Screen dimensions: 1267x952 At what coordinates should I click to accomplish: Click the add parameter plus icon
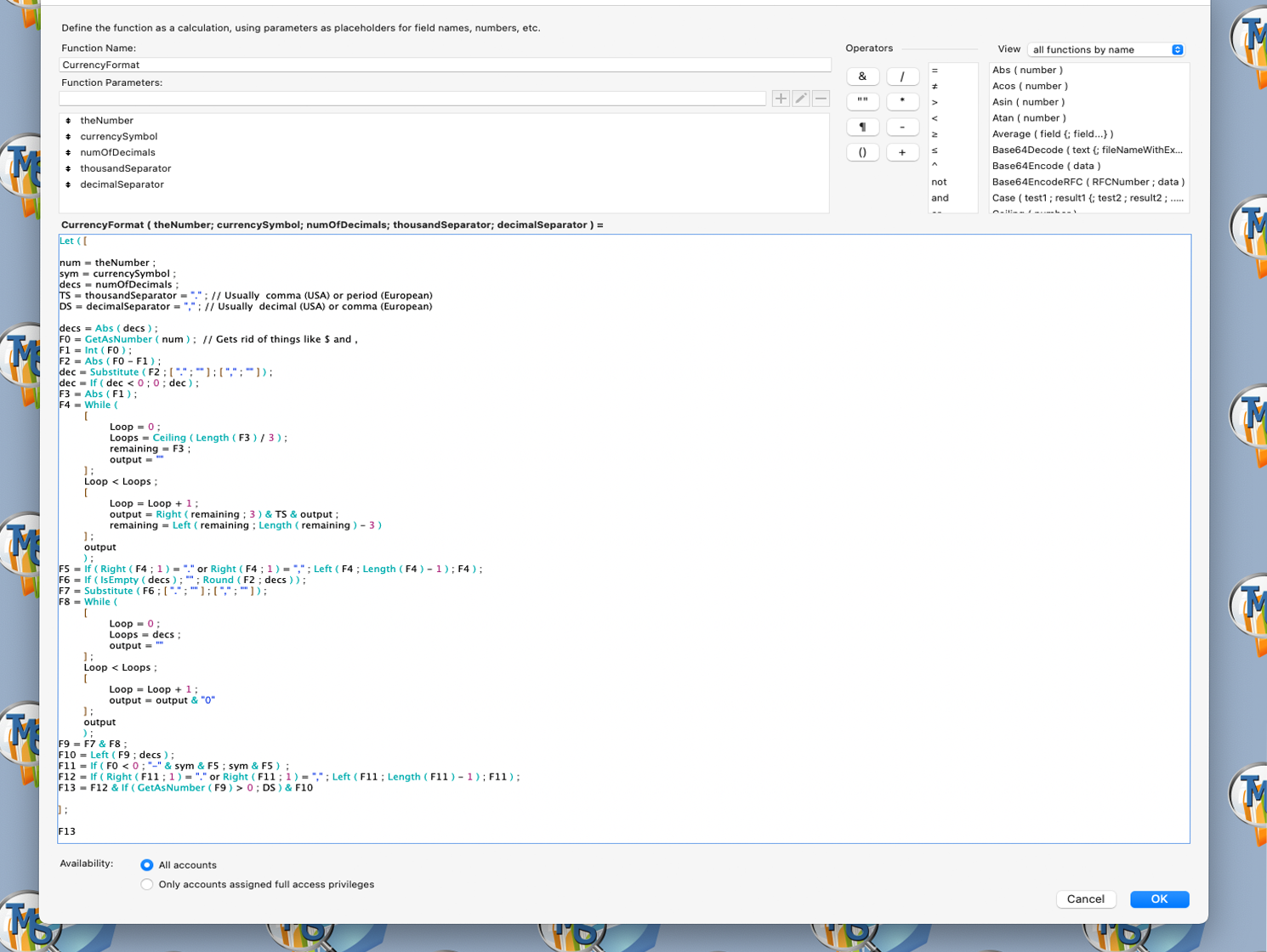[781, 99]
